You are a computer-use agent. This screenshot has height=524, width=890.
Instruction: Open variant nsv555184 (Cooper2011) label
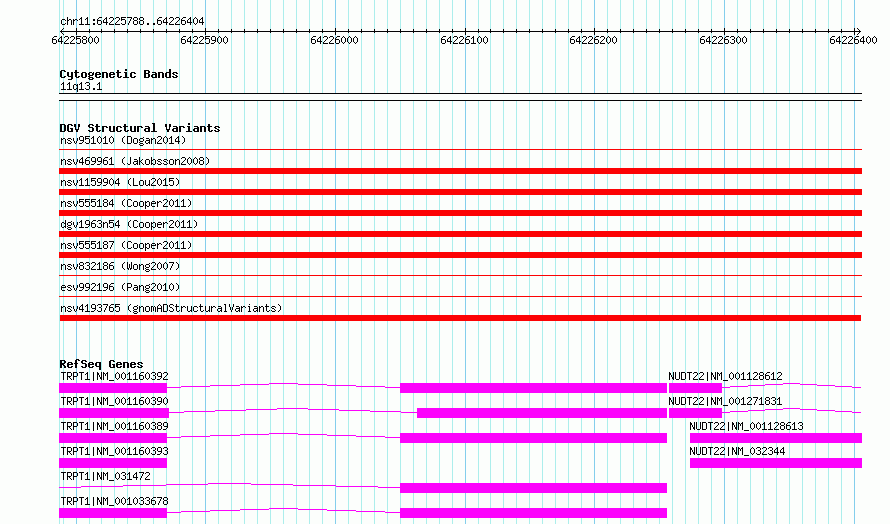click(x=126, y=203)
